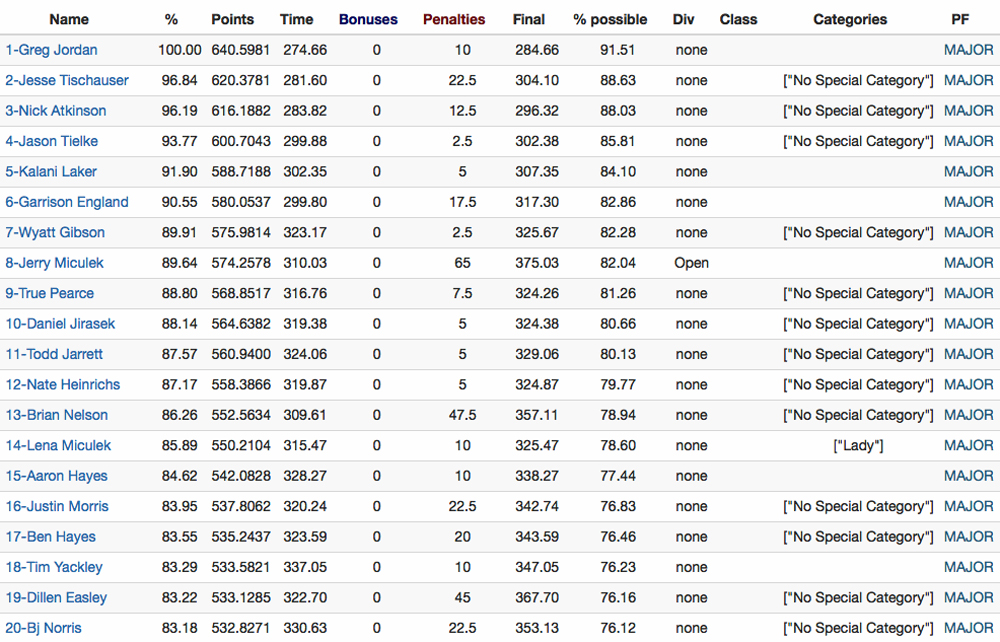Select time value 323.17
Screen dimensions: 1000x642
pyautogui.click(x=305, y=233)
